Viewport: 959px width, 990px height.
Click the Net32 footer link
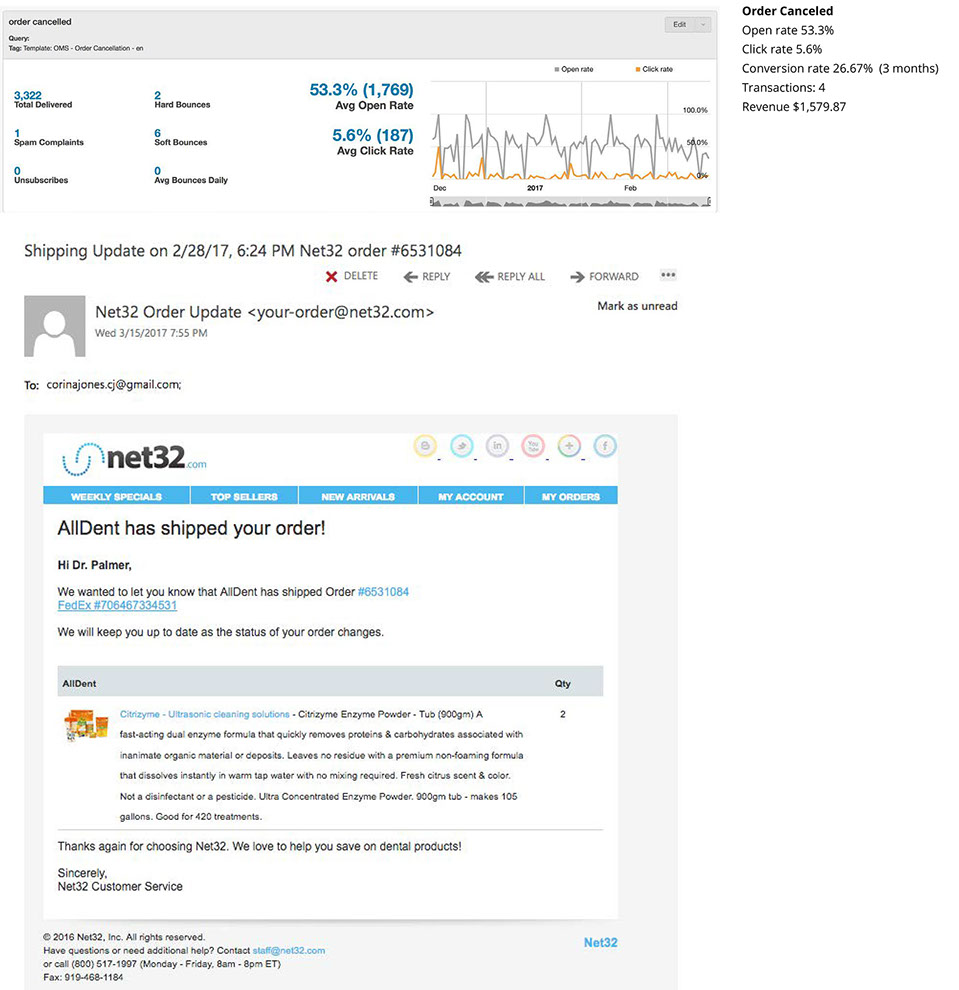tap(600, 942)
